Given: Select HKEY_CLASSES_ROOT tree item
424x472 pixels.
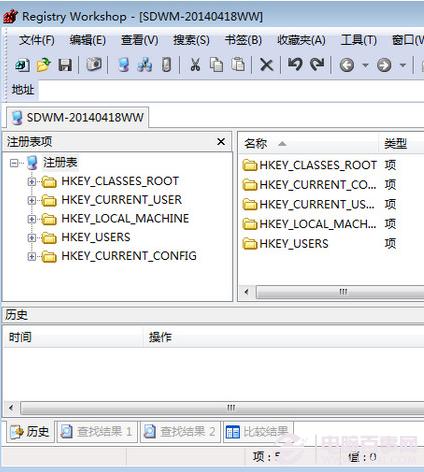Looking at the screenshot, I should coord(120,181).
